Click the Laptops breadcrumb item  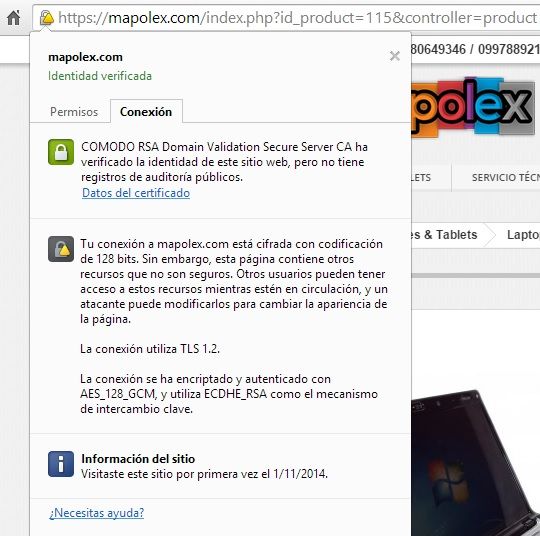coord(523,235)
